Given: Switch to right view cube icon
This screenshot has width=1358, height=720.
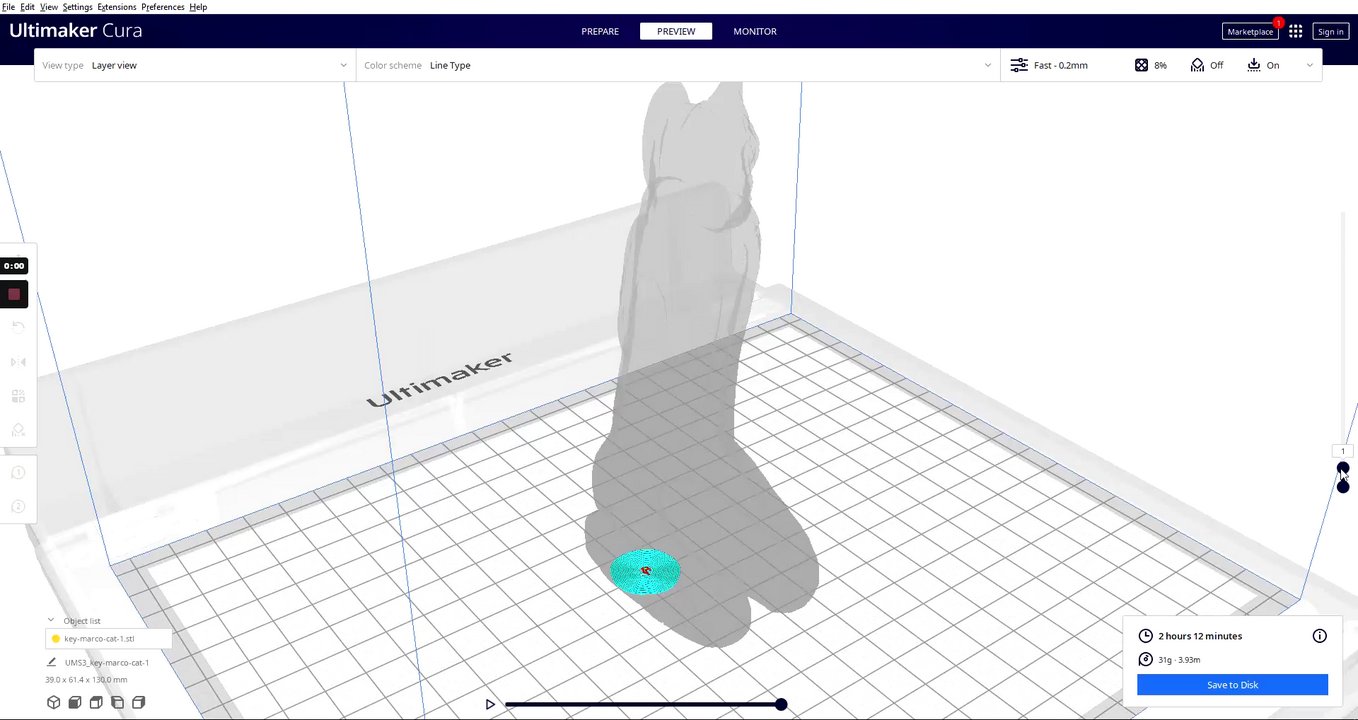Looking at the screenshot, I should (139, 703).
